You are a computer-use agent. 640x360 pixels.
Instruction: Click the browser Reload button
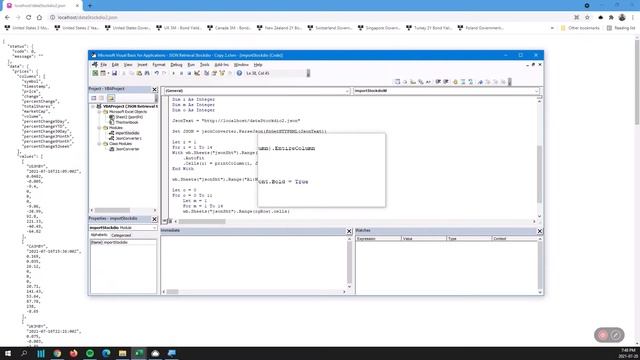tap(29, 18)
